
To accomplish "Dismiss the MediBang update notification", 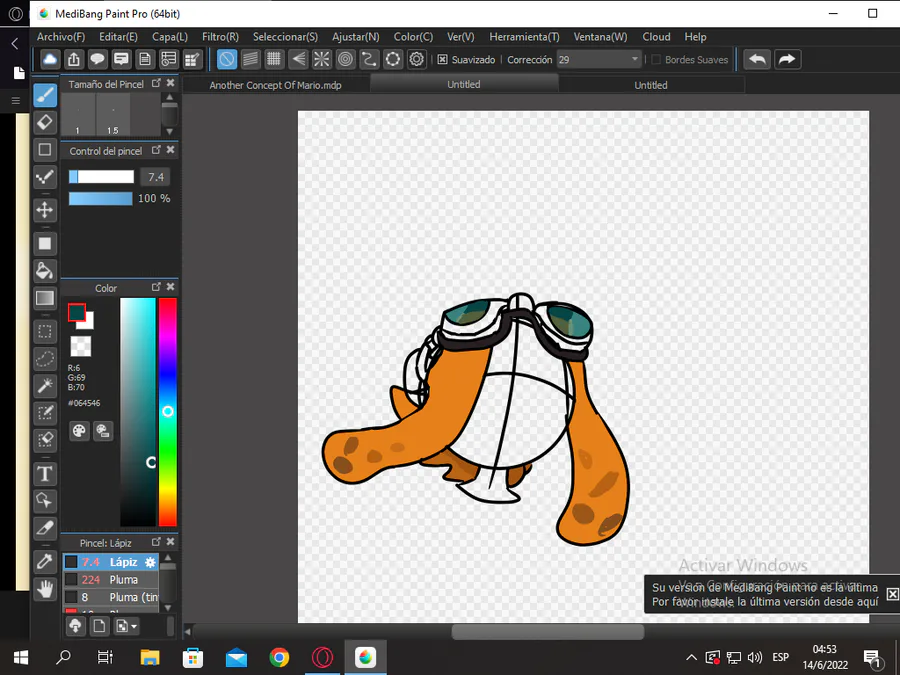I will point(892,594).
